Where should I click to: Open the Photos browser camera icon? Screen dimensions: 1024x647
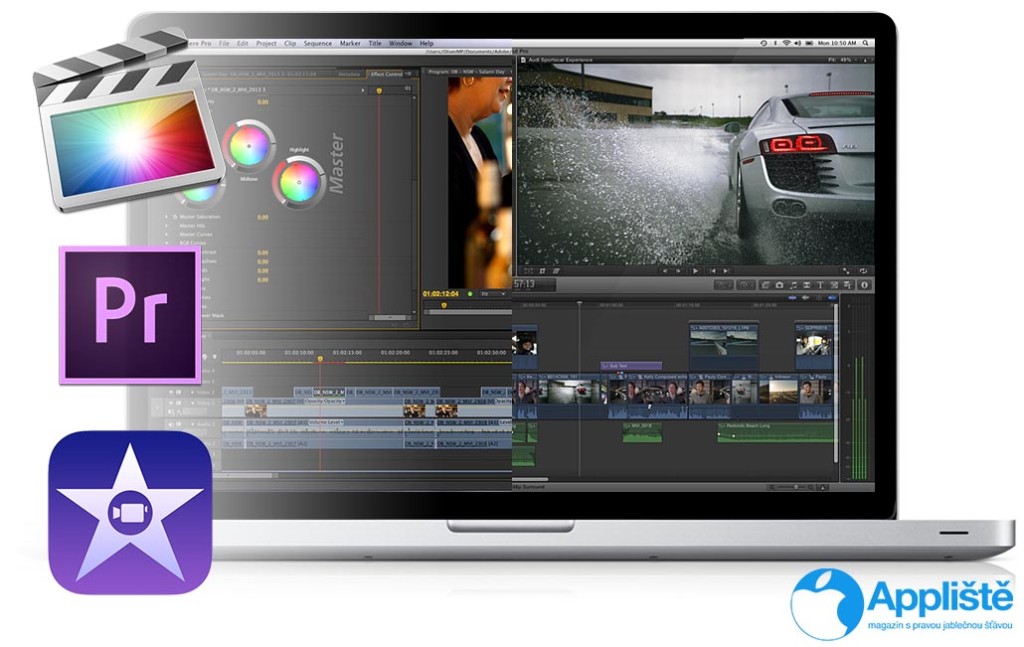tap(779, 285)
